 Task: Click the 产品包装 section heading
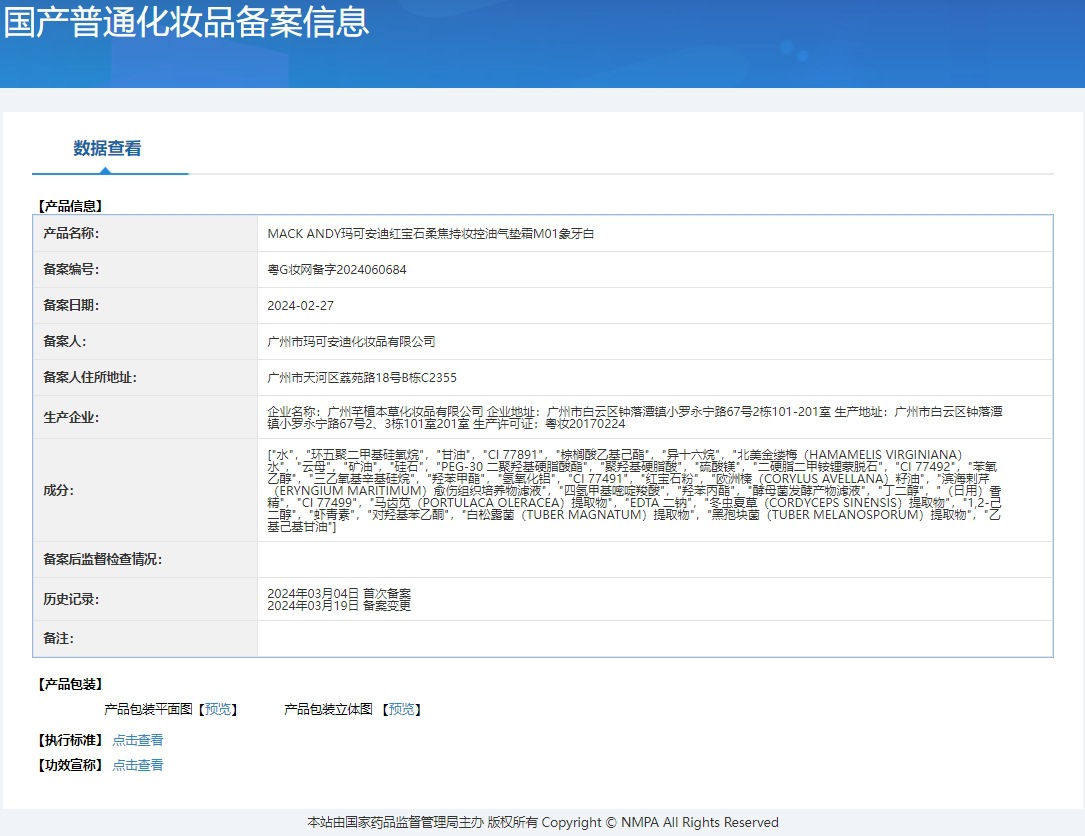coord(70,685)
